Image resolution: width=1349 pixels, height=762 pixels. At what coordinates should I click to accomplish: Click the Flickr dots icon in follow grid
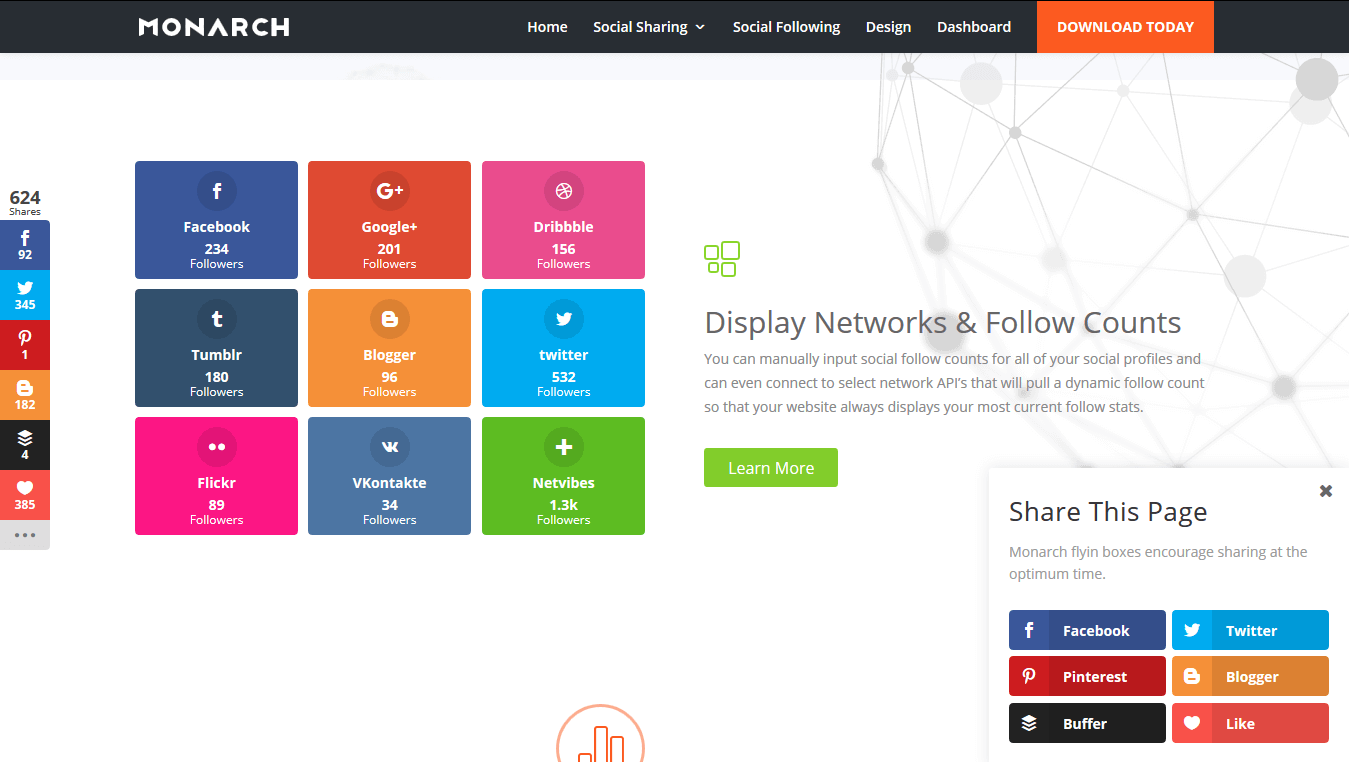point(217,447)
